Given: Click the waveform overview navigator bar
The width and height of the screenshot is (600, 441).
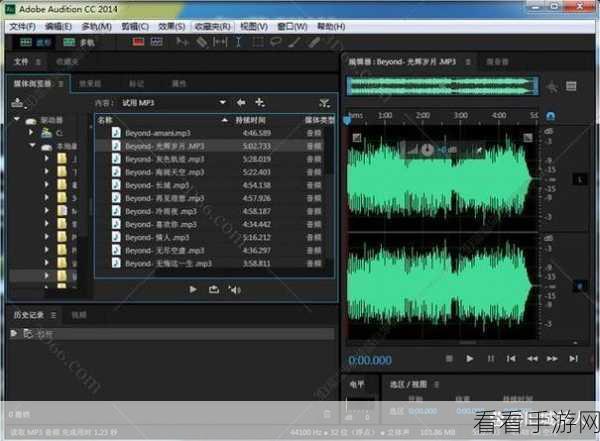Looking at the screenshot, I should [x=442, y=86].
